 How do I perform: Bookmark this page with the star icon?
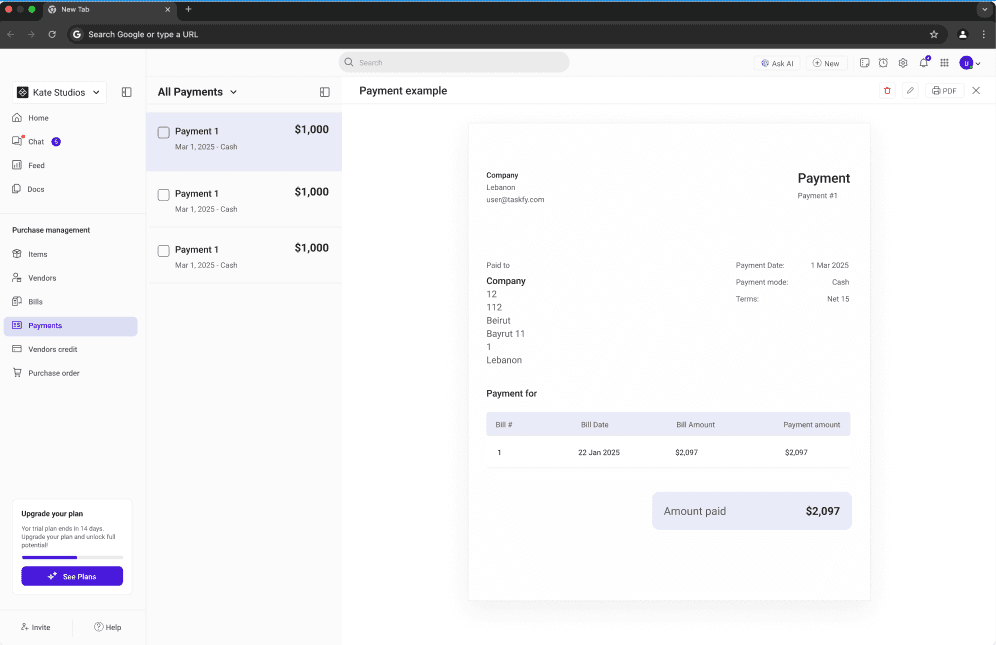(934, 34)
